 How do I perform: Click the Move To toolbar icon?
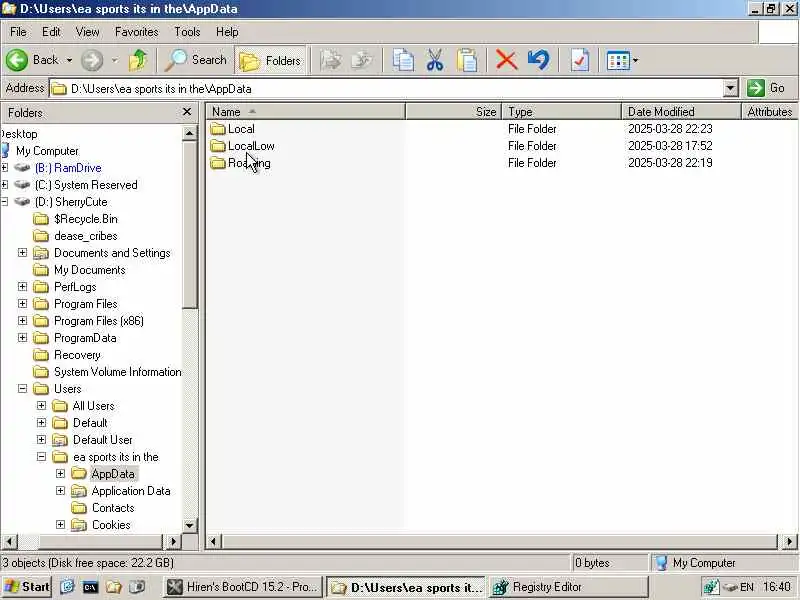(x=331, y=60)
